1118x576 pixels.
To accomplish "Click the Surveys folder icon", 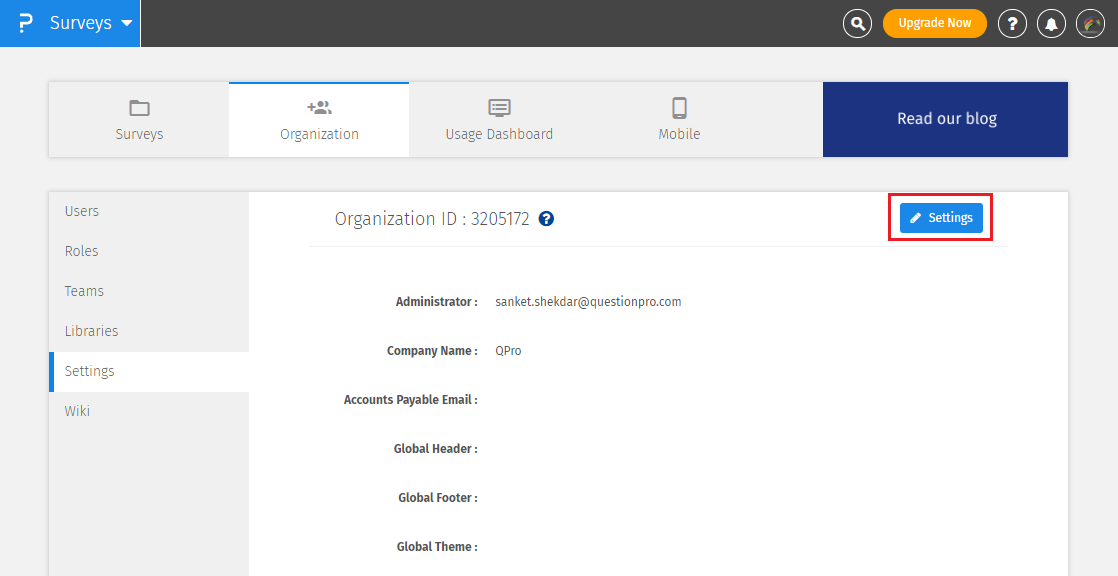I will point(139,108).
